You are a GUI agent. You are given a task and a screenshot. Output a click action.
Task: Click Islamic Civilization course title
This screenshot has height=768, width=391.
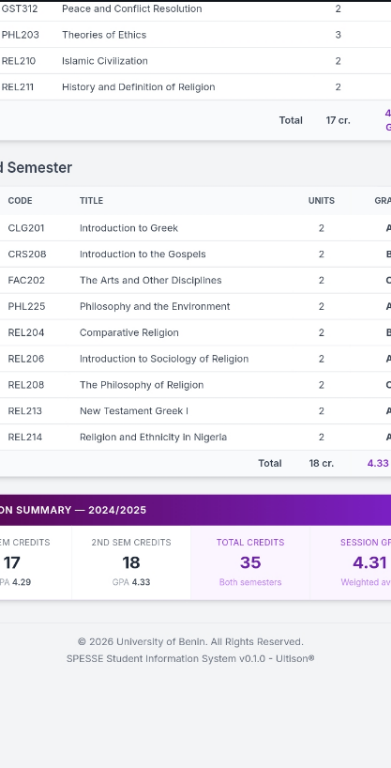click(x=105, y=61)
